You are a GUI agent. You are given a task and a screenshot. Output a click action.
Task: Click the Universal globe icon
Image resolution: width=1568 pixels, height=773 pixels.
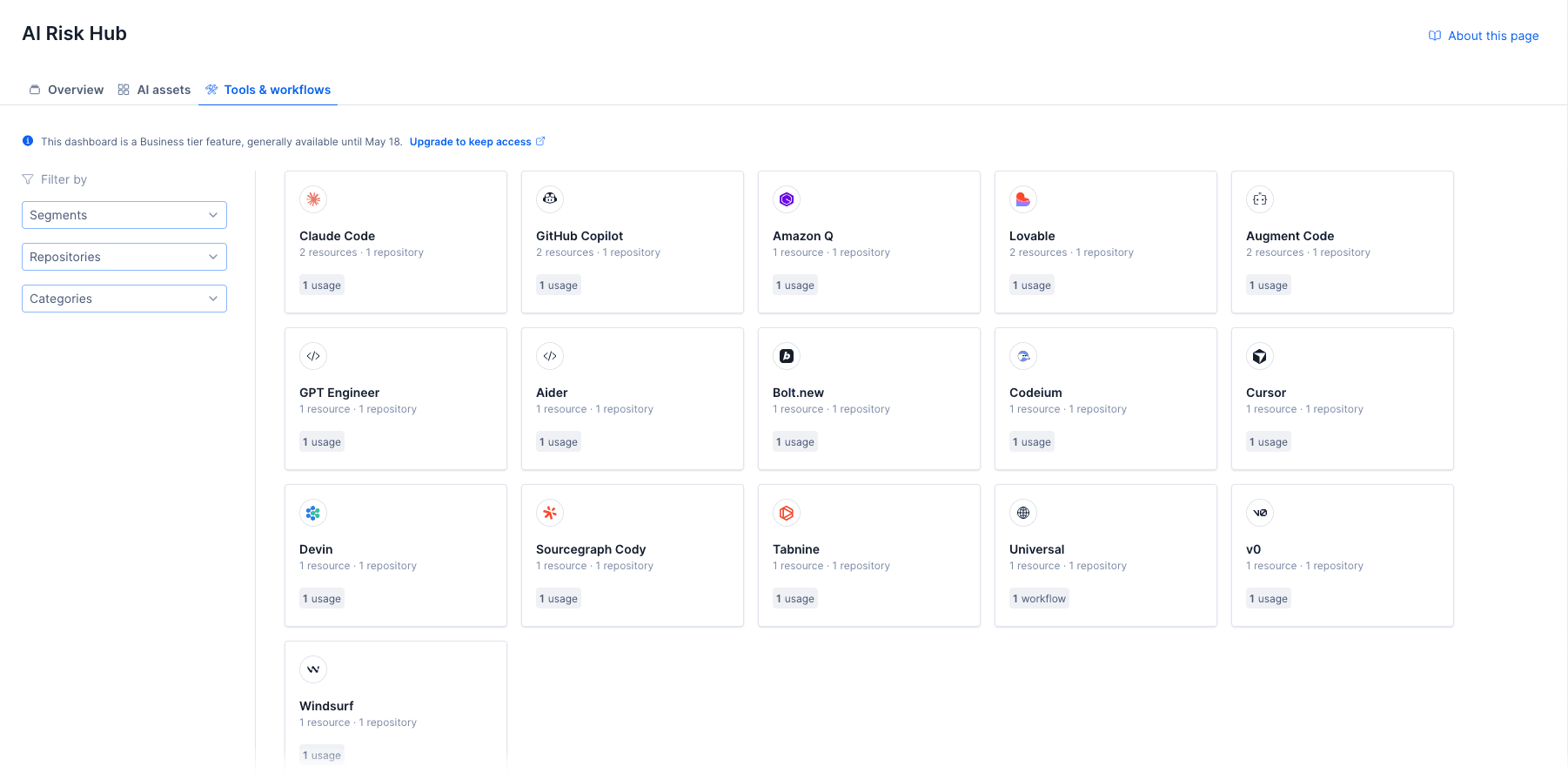click(x=1023, y=513)
